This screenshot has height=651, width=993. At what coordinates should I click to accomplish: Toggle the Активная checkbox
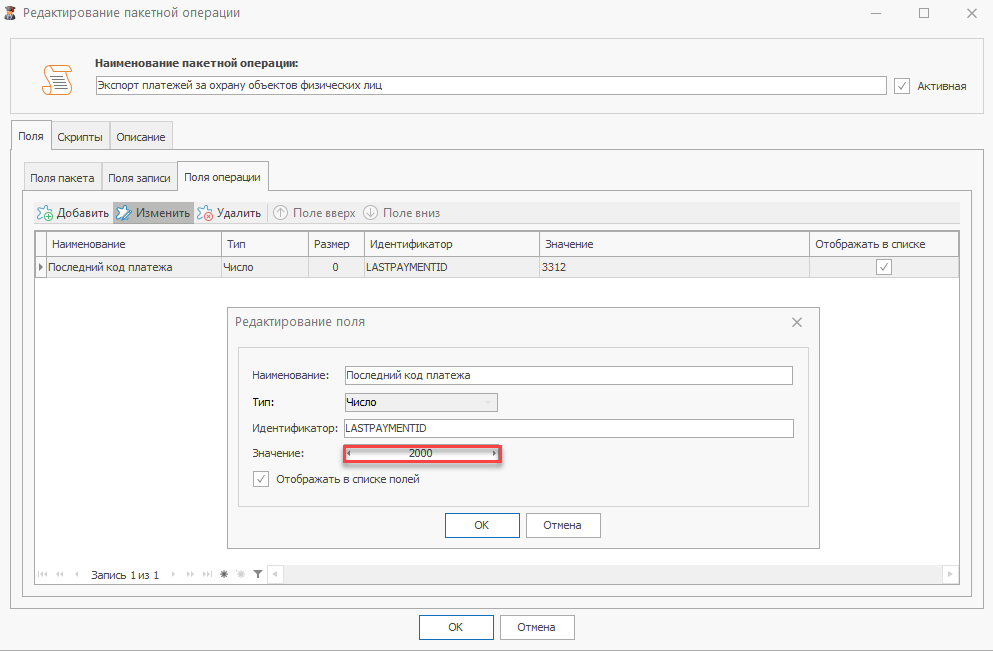(x=902, y=86)
